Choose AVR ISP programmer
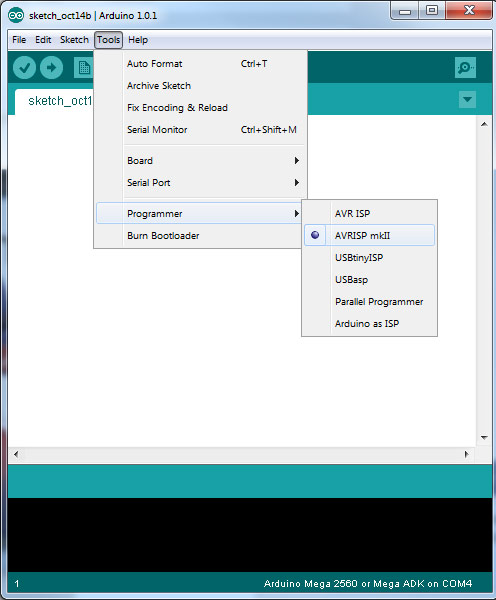 coord(369,214)
